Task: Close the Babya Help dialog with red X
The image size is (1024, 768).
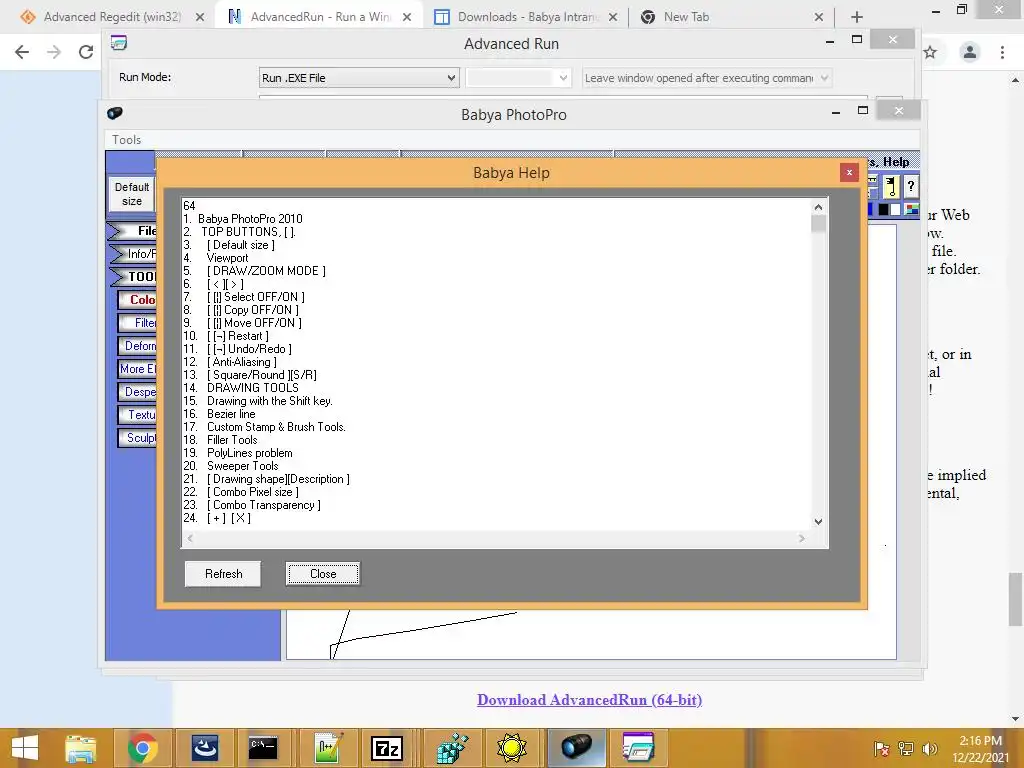Action: coord(849,172)
